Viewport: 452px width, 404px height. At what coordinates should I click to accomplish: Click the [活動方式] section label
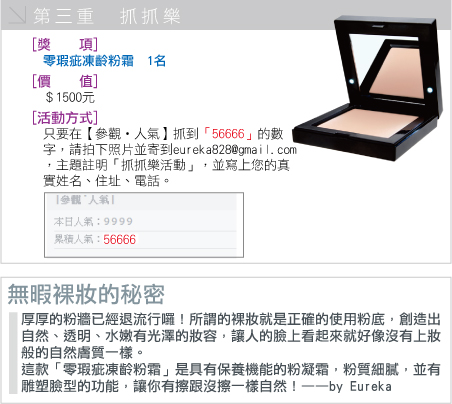click(x=65, y=118)
